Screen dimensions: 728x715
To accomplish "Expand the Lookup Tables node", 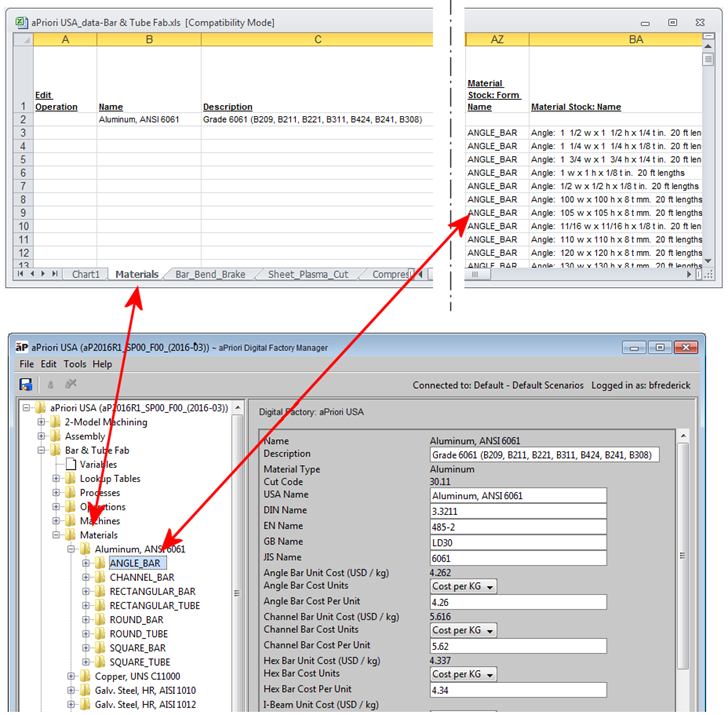I will [x=56, y=478].
